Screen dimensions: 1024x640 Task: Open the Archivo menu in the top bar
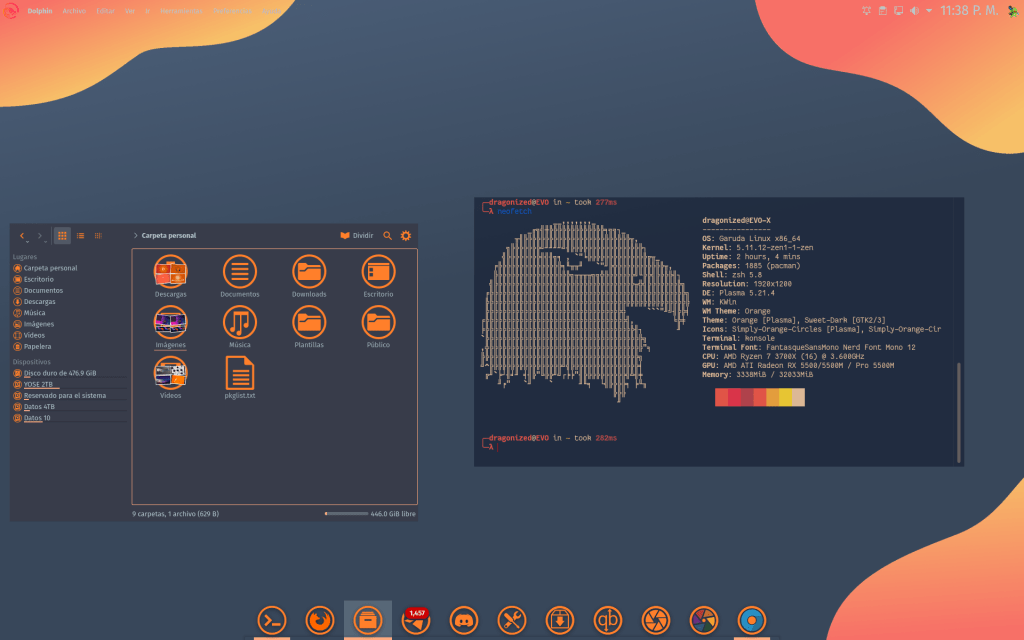click(x=74, y=10)
